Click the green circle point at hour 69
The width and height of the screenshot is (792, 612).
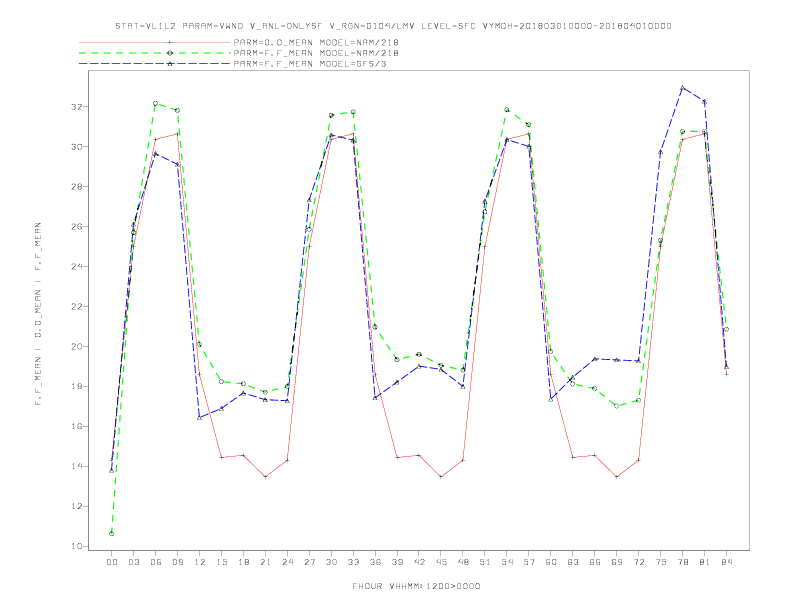pos(617,406)
